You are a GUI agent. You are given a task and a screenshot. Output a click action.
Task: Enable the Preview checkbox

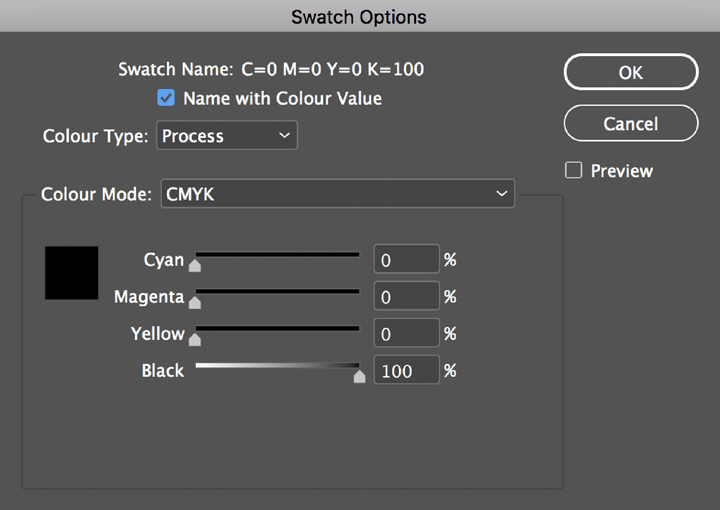click(574, 171)
